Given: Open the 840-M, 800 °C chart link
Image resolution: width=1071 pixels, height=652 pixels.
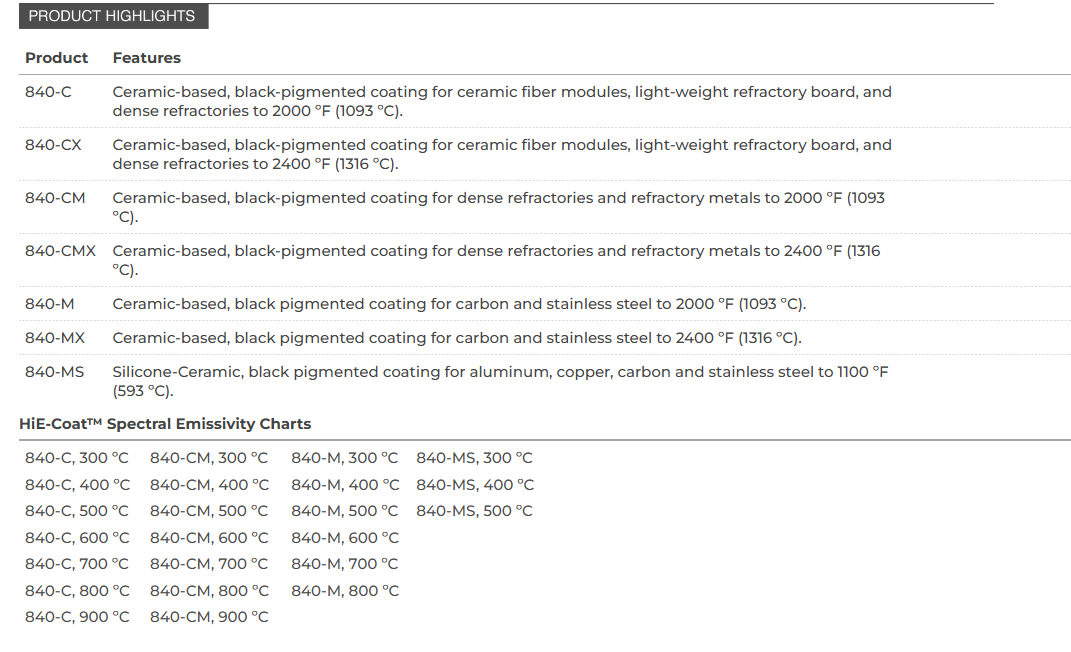Looking at the screenshot, I should 345,590.
